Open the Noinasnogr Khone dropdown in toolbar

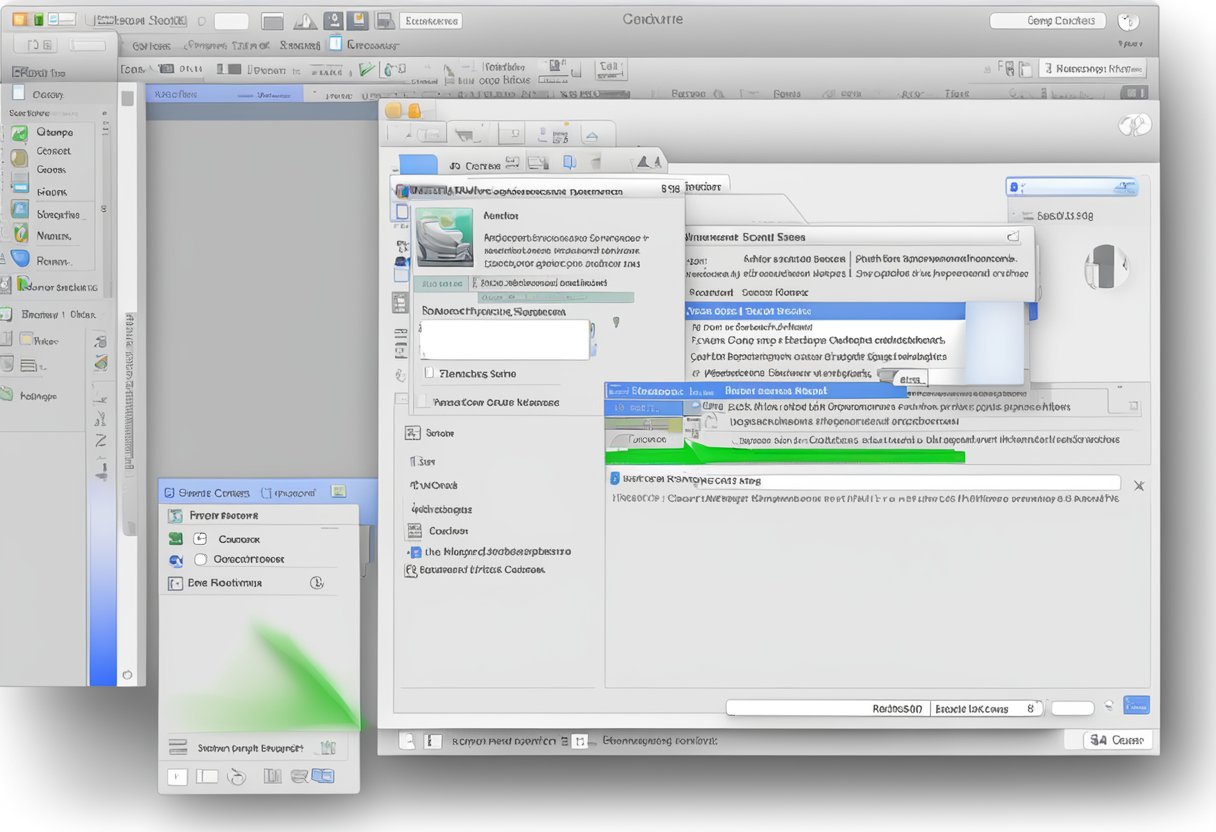point(1090,68)
